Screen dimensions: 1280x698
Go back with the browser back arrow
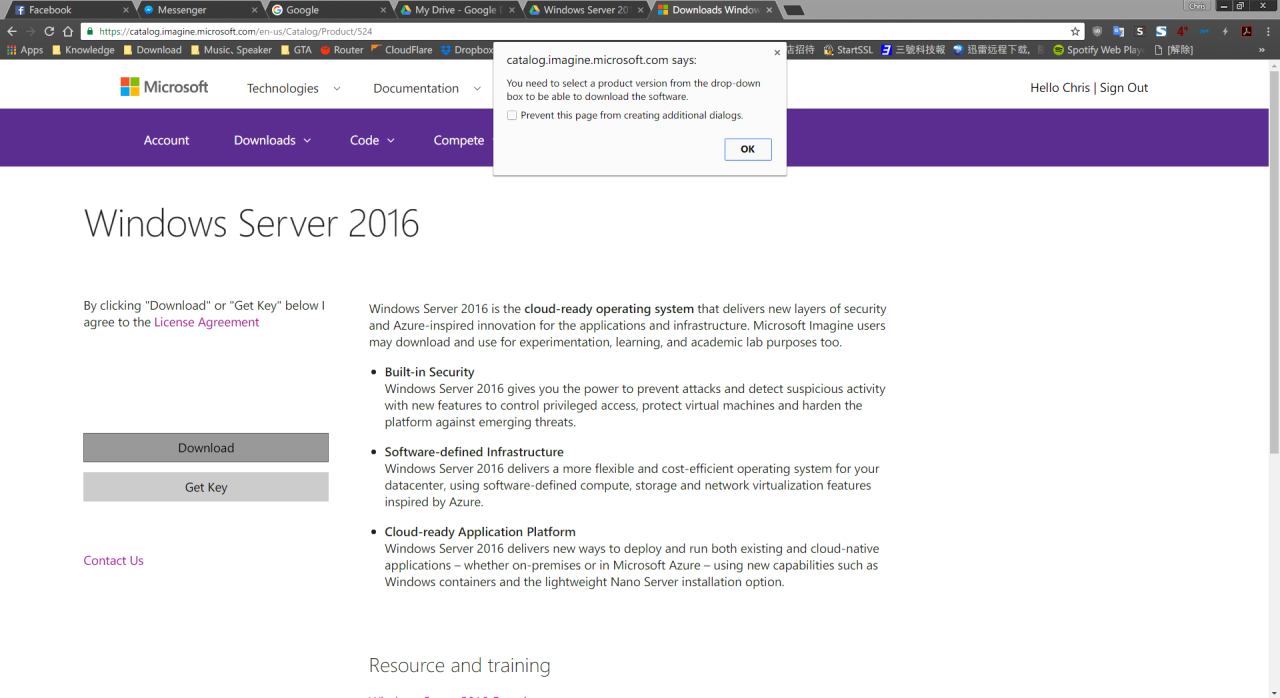coord(11,31)
